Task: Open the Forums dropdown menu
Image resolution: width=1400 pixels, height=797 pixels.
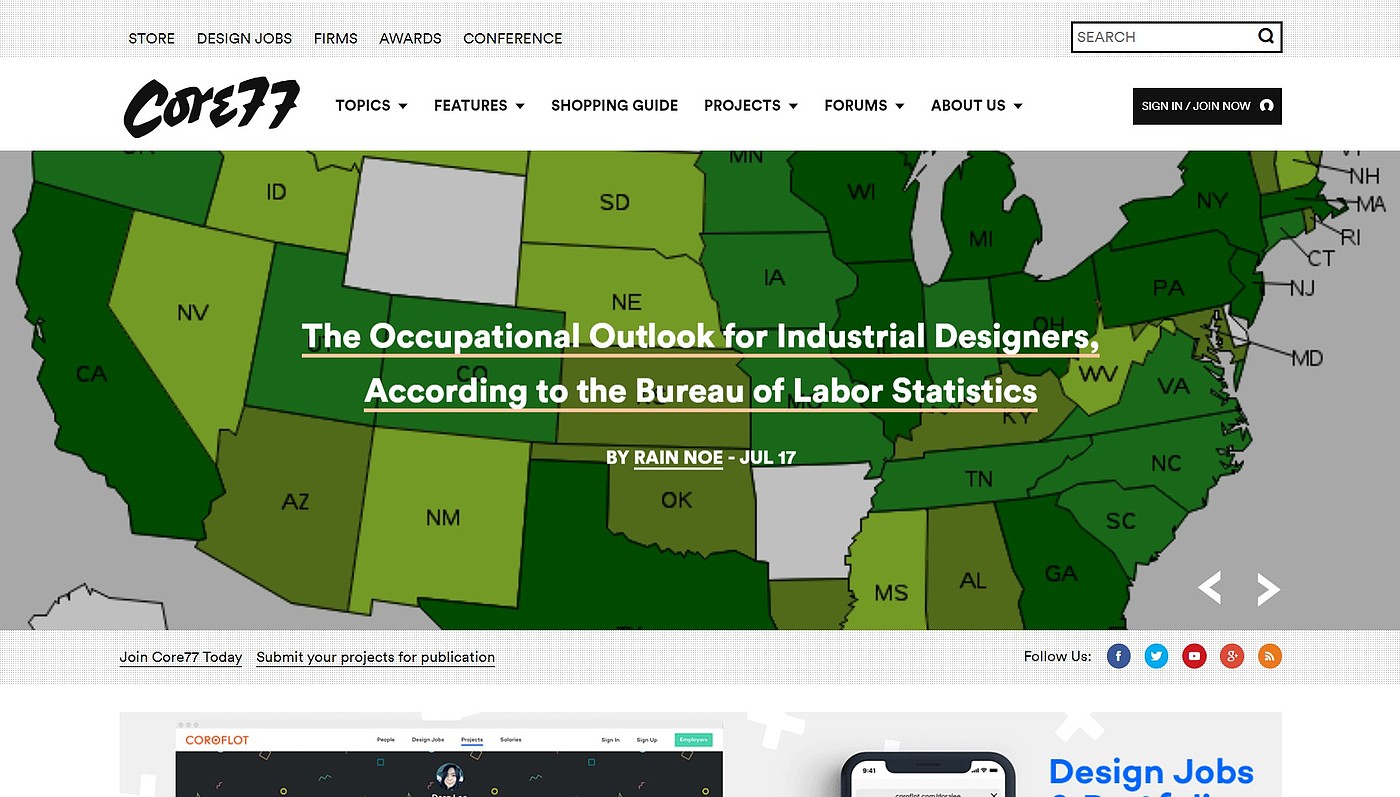Action: coord(864,105)
